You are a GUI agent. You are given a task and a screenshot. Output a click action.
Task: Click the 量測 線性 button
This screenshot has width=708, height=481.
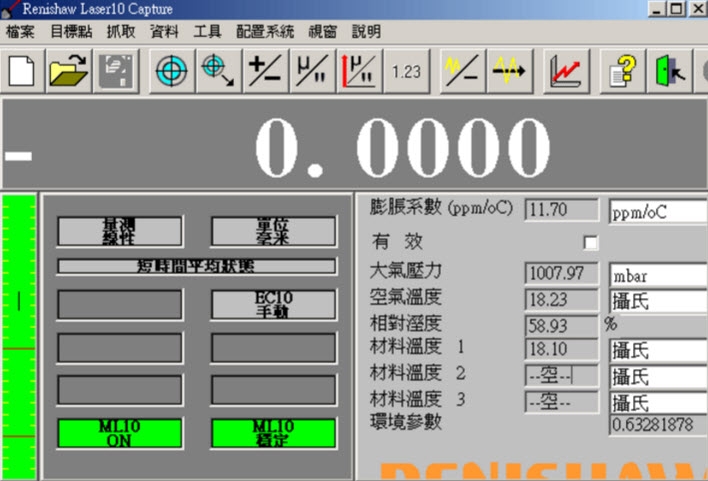coord(120,231)
